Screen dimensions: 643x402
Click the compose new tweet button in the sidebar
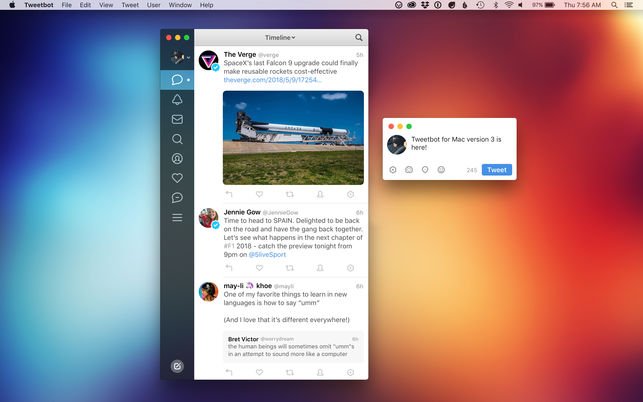pos(177,366)
